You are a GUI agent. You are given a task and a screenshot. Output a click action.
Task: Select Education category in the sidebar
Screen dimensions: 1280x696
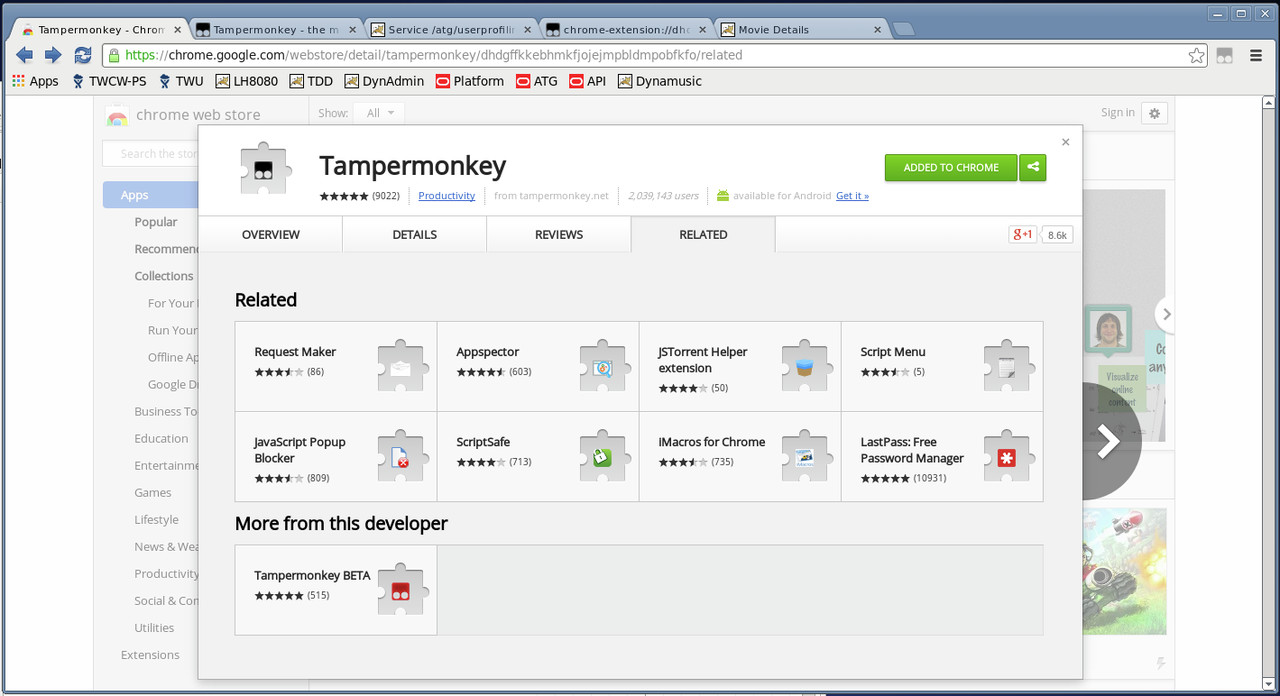(x=161, y=438)
